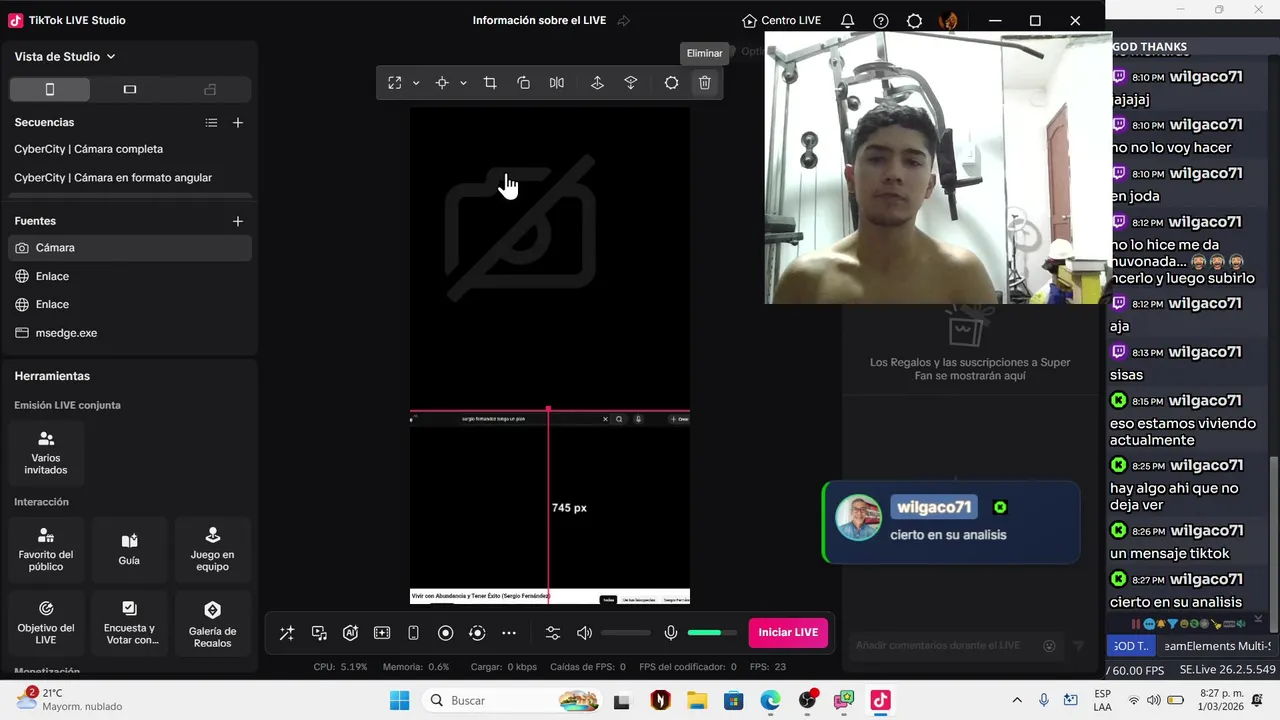Image resolution: width=1280 pixels, height=720 pixels.
Task: Open the Secuencias list options icon
Action: pos(211,123)
